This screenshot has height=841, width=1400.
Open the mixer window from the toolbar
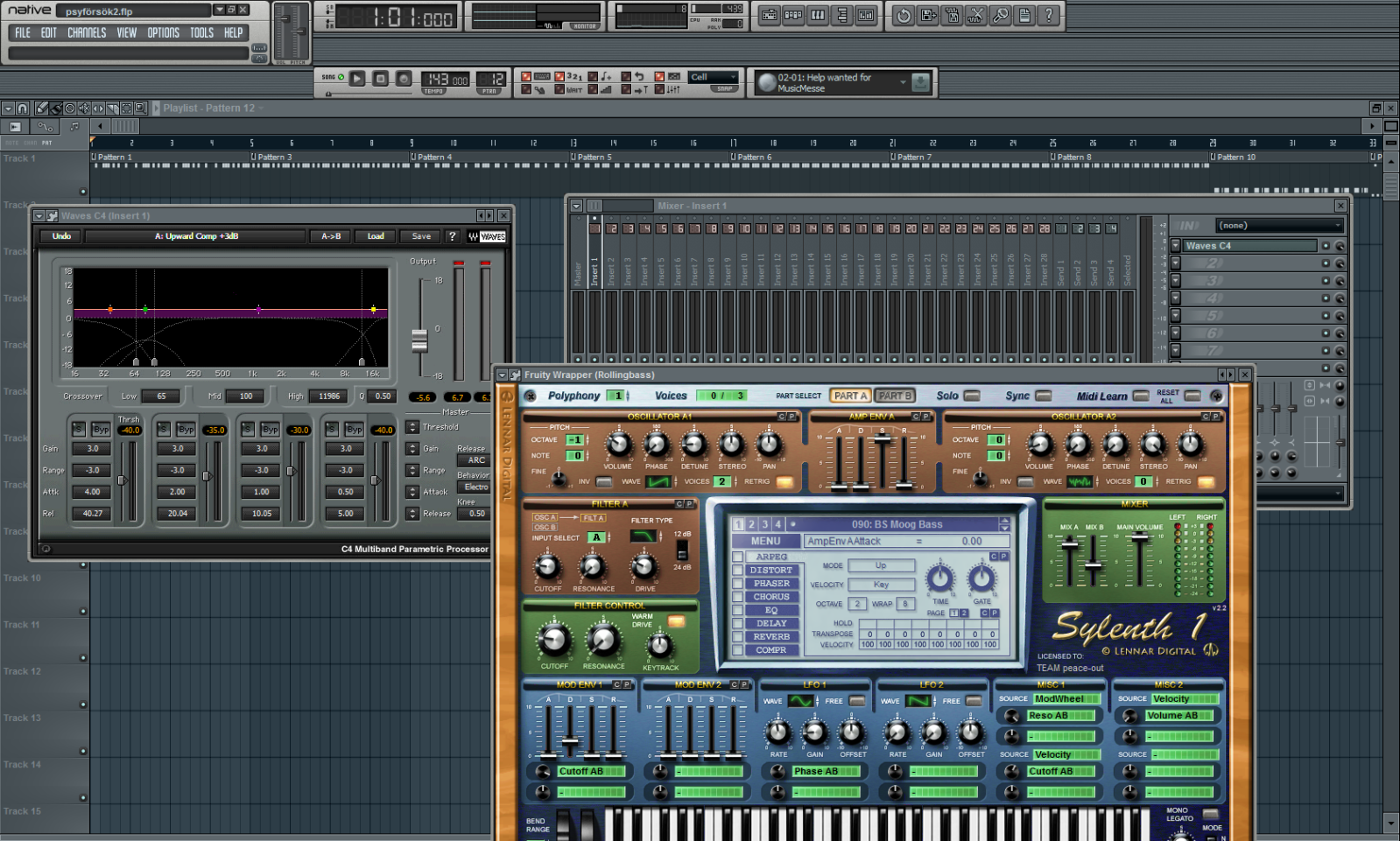(x=866, y=15)
